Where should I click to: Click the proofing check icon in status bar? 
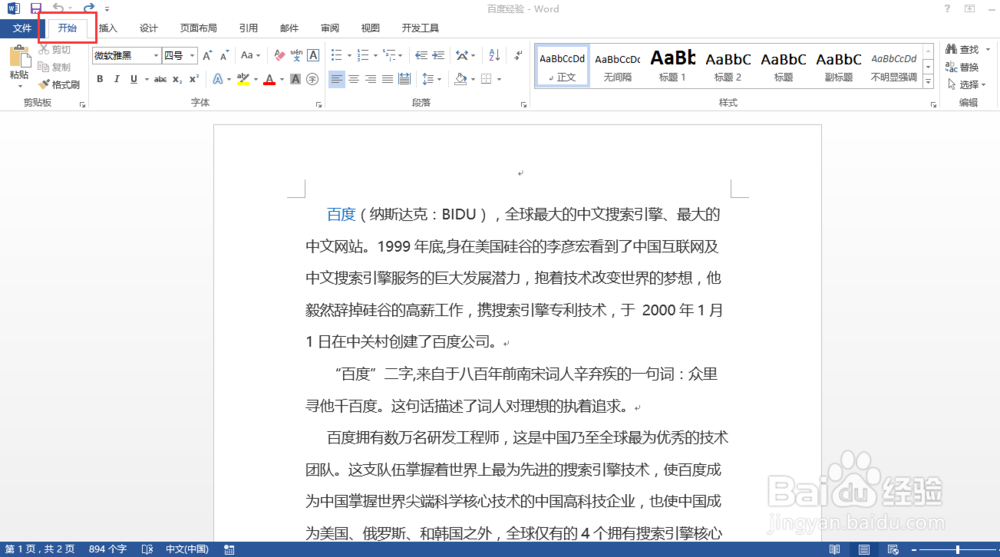pos(147,549)
